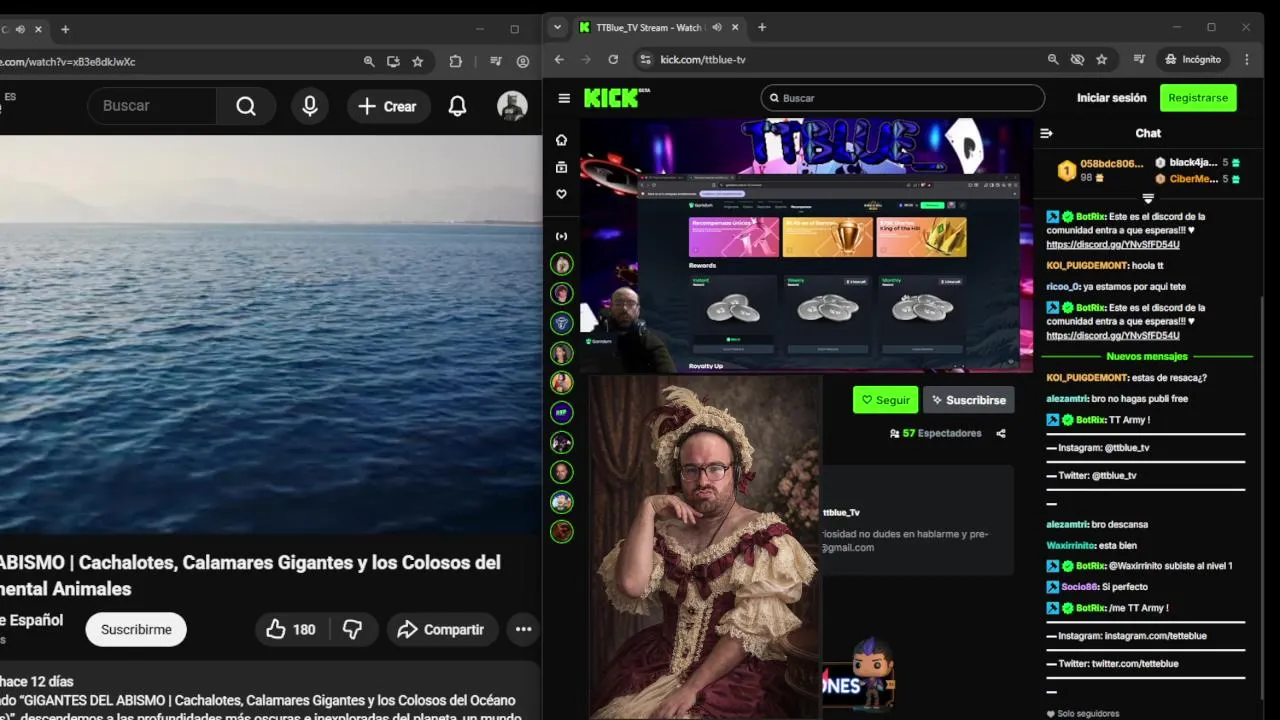1280x720 pixels.
Task: Like the YouTube video with 180 likes
Action: click(x=290, y=629)
